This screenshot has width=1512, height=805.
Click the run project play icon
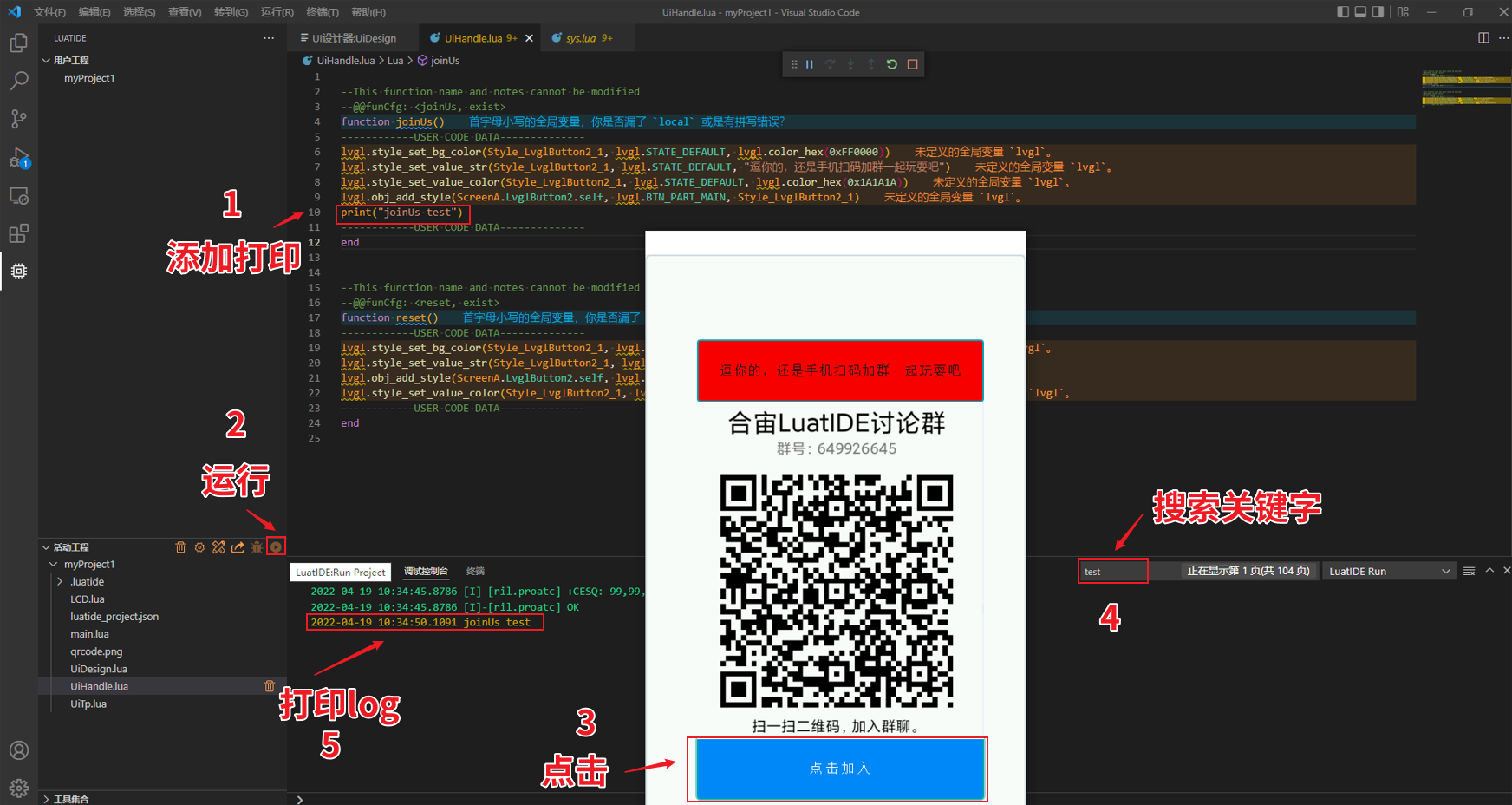276,546
